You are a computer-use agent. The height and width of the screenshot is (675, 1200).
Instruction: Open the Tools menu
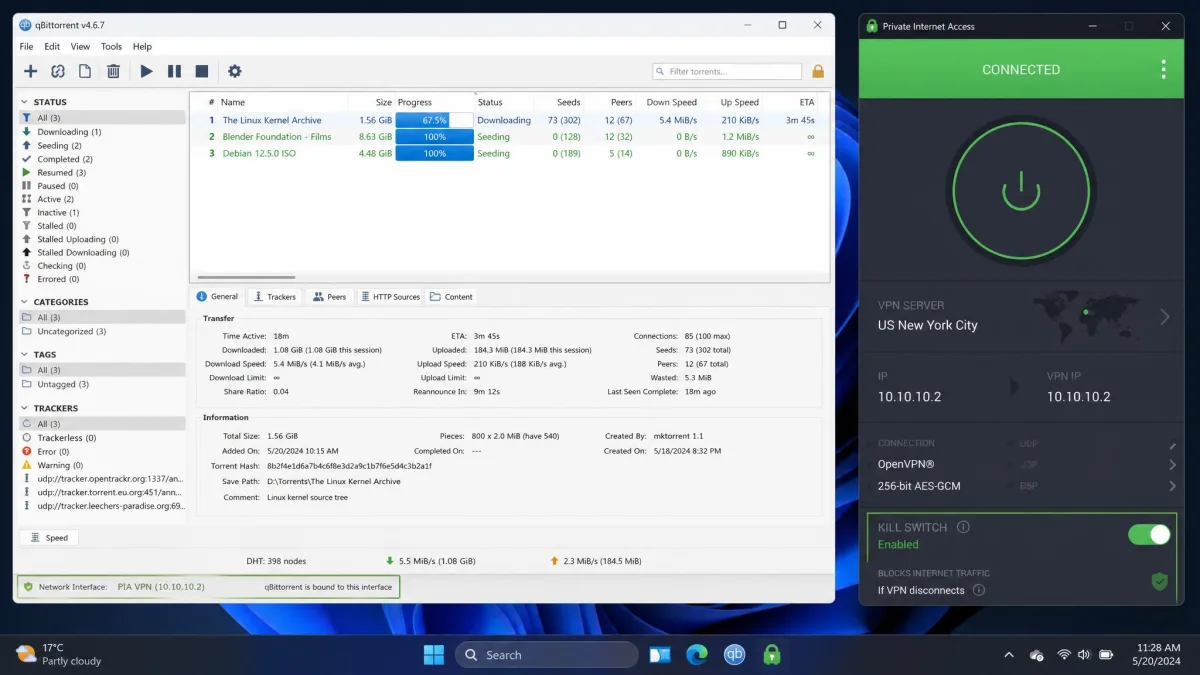coord(111,46)
